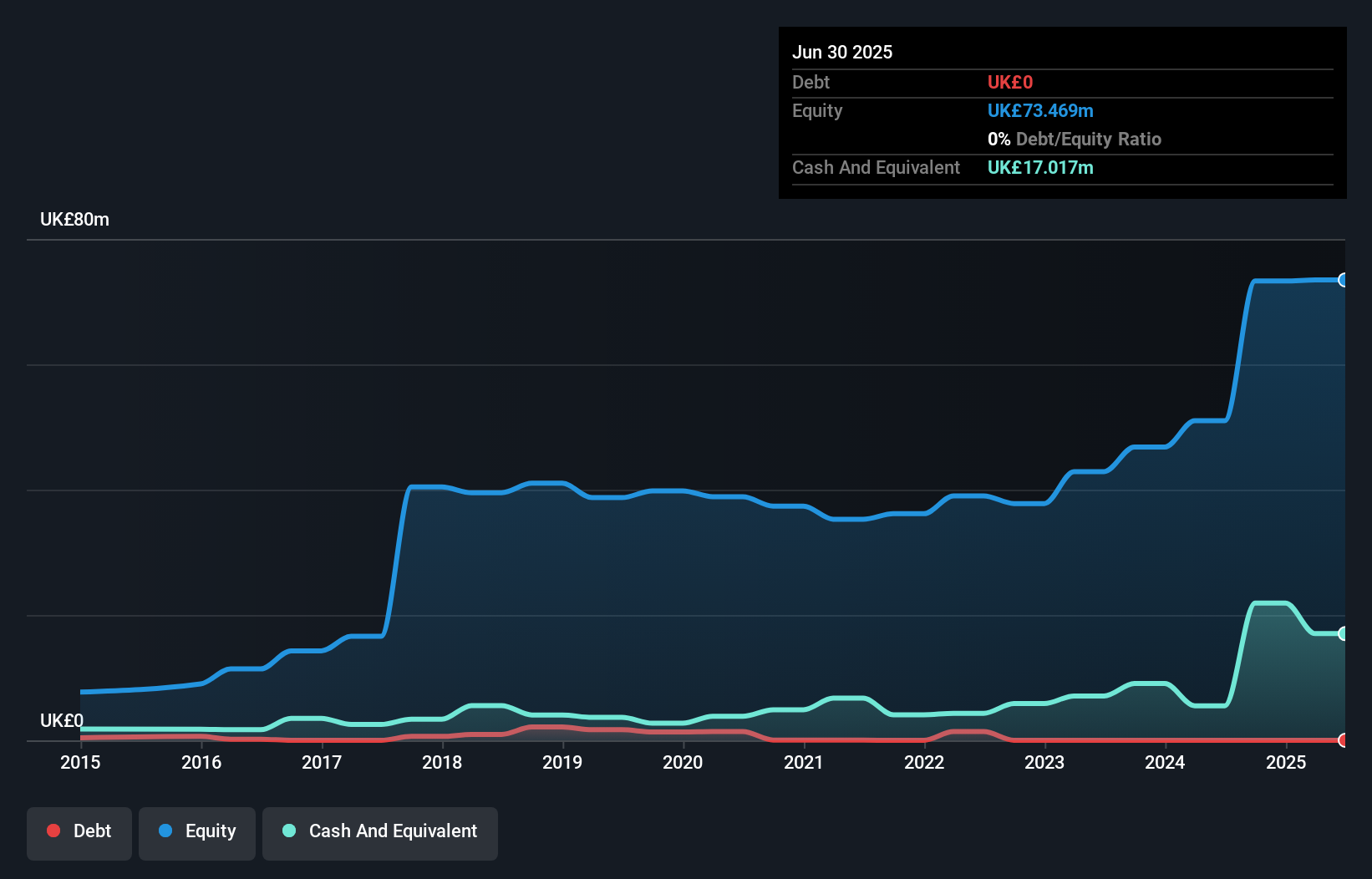Select the 2018 label on the x-axis
Image resolution: width=1372 pixels, height=879 pixels.
[x=442, y=762]
